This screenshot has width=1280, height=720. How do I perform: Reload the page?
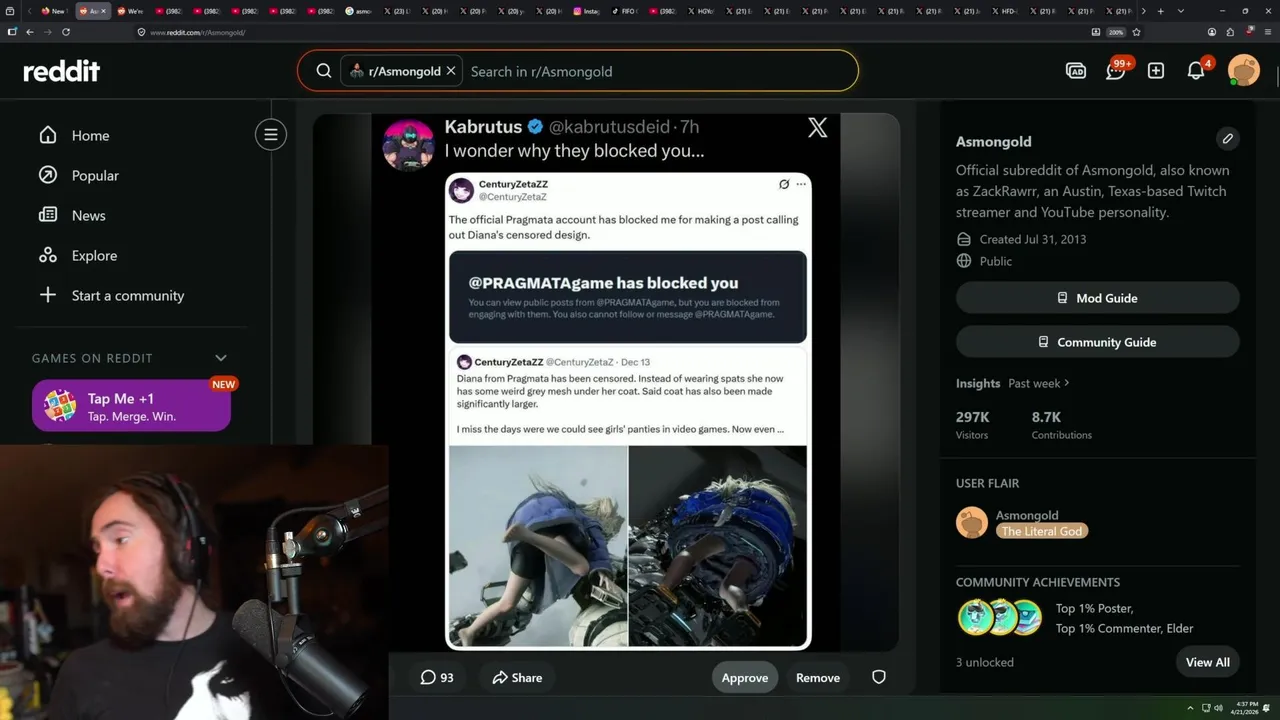coord(66,32)
